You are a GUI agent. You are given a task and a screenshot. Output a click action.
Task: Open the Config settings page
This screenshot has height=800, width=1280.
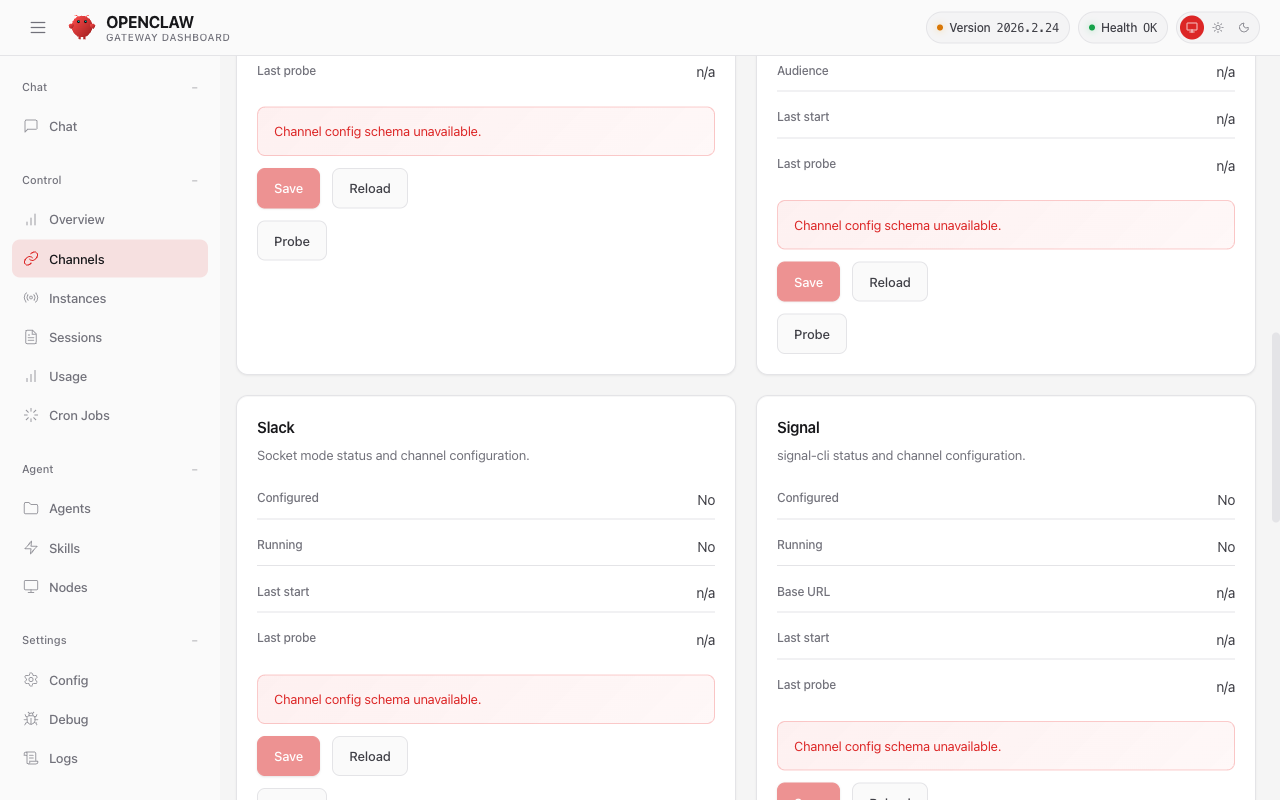tap(69, 680)
